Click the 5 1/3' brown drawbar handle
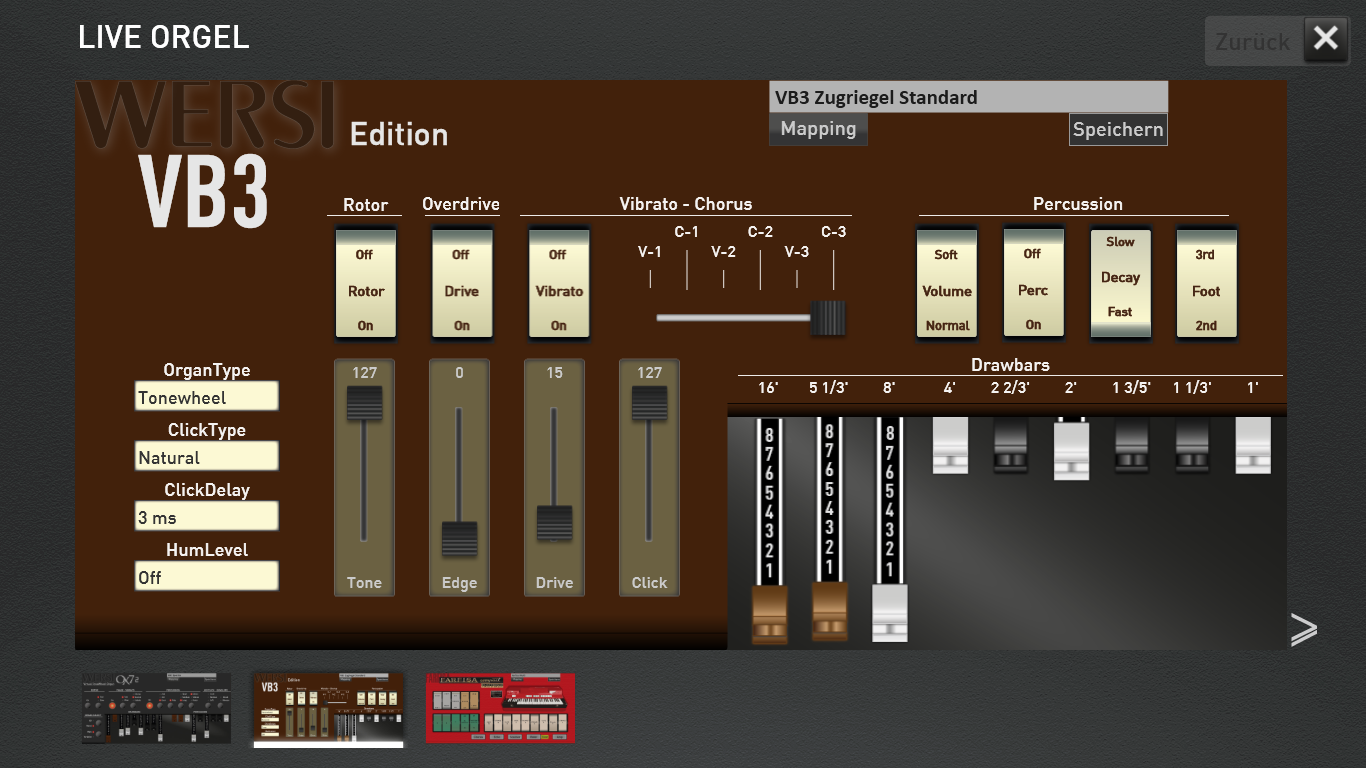This screenshot has height=768, width=1366. coord(830,611)
